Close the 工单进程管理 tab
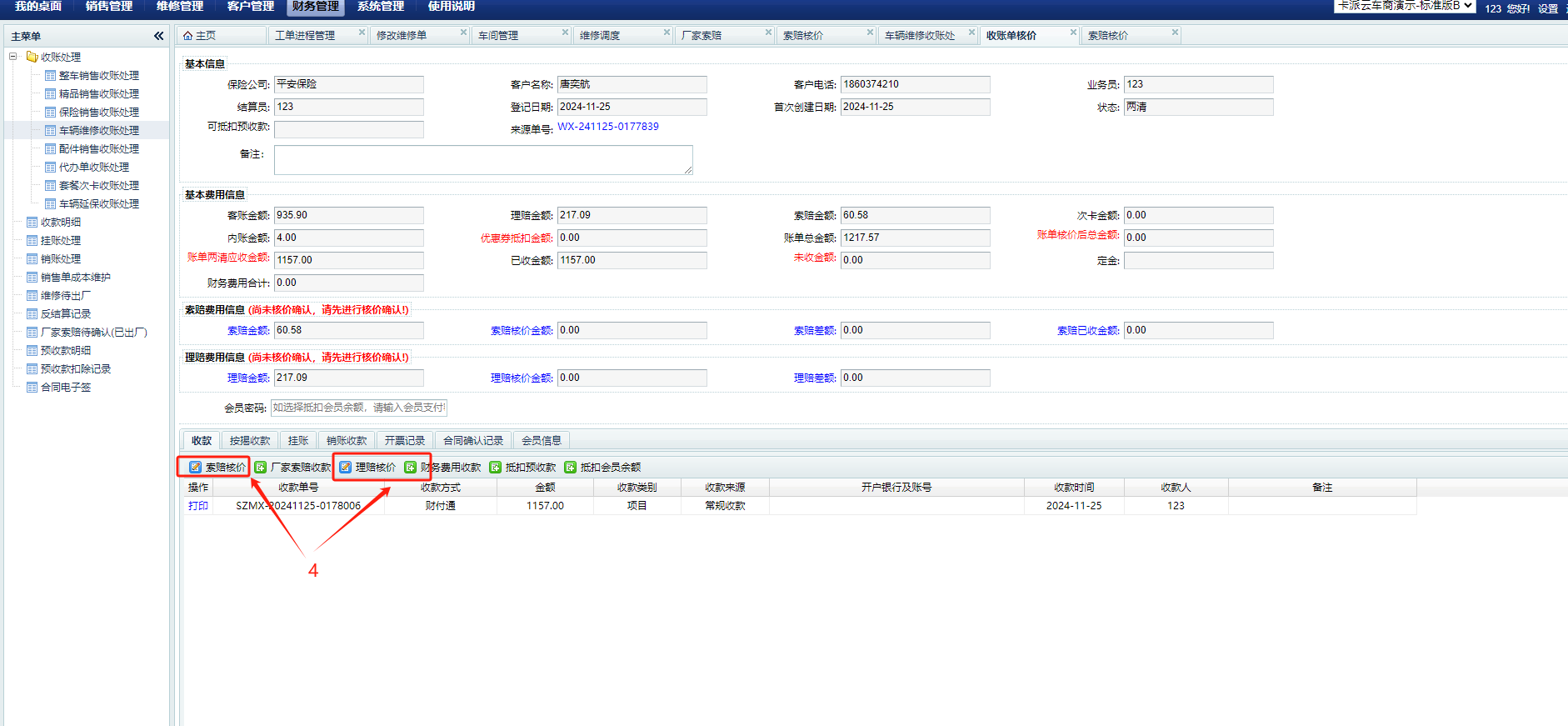Screen dimensions: 1568x726 point(362,33)
